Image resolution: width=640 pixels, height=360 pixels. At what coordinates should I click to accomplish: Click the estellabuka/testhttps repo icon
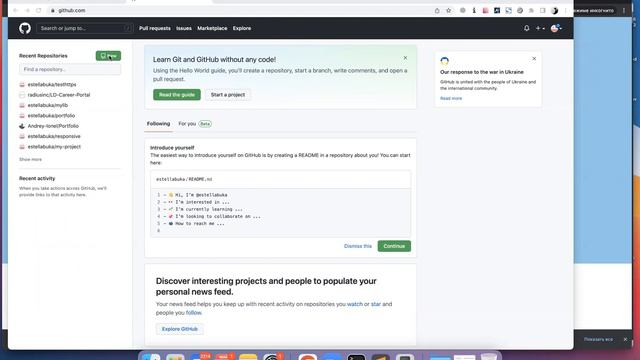[22, 84]
